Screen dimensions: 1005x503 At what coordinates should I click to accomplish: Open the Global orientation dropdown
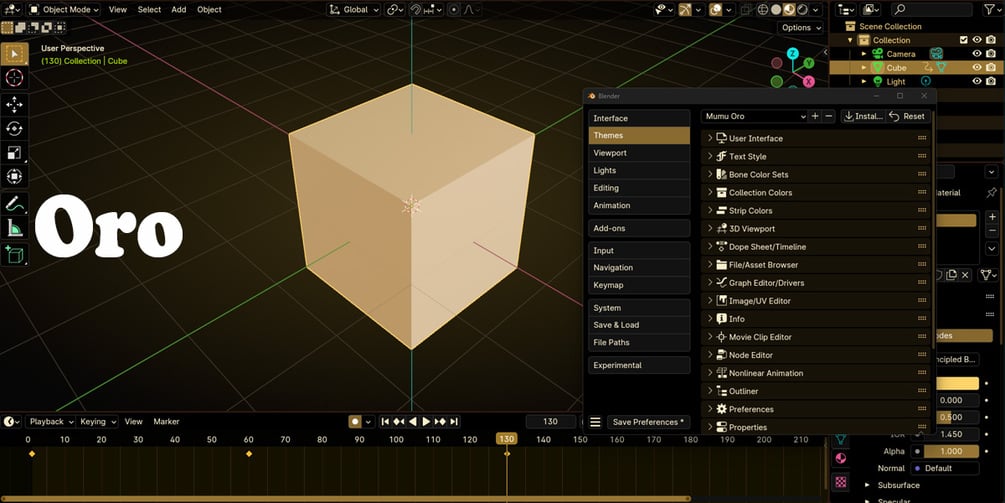(x=354, y=10)
